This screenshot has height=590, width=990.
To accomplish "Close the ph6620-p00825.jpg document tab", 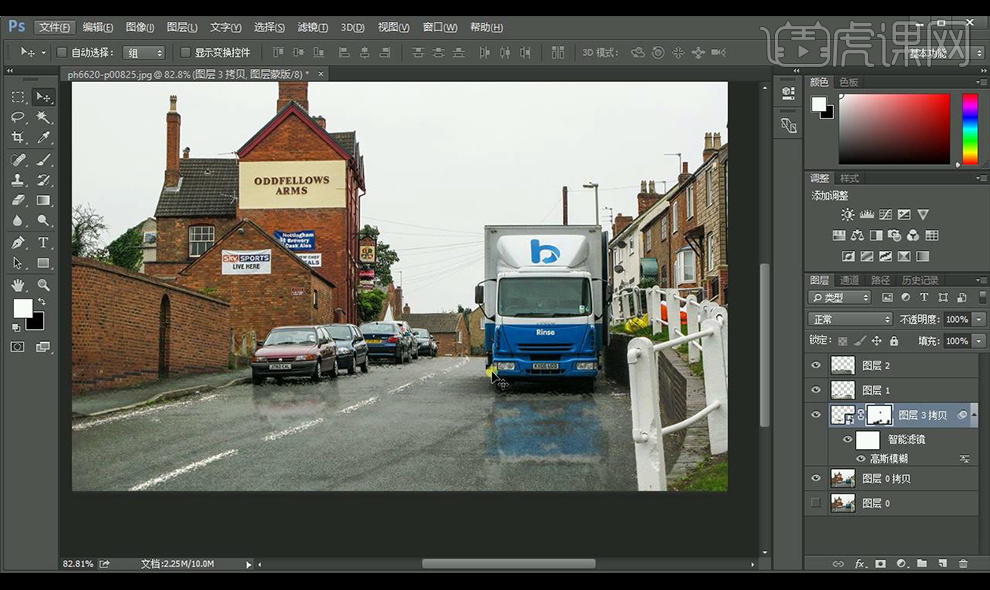I will tap(321, 74).
